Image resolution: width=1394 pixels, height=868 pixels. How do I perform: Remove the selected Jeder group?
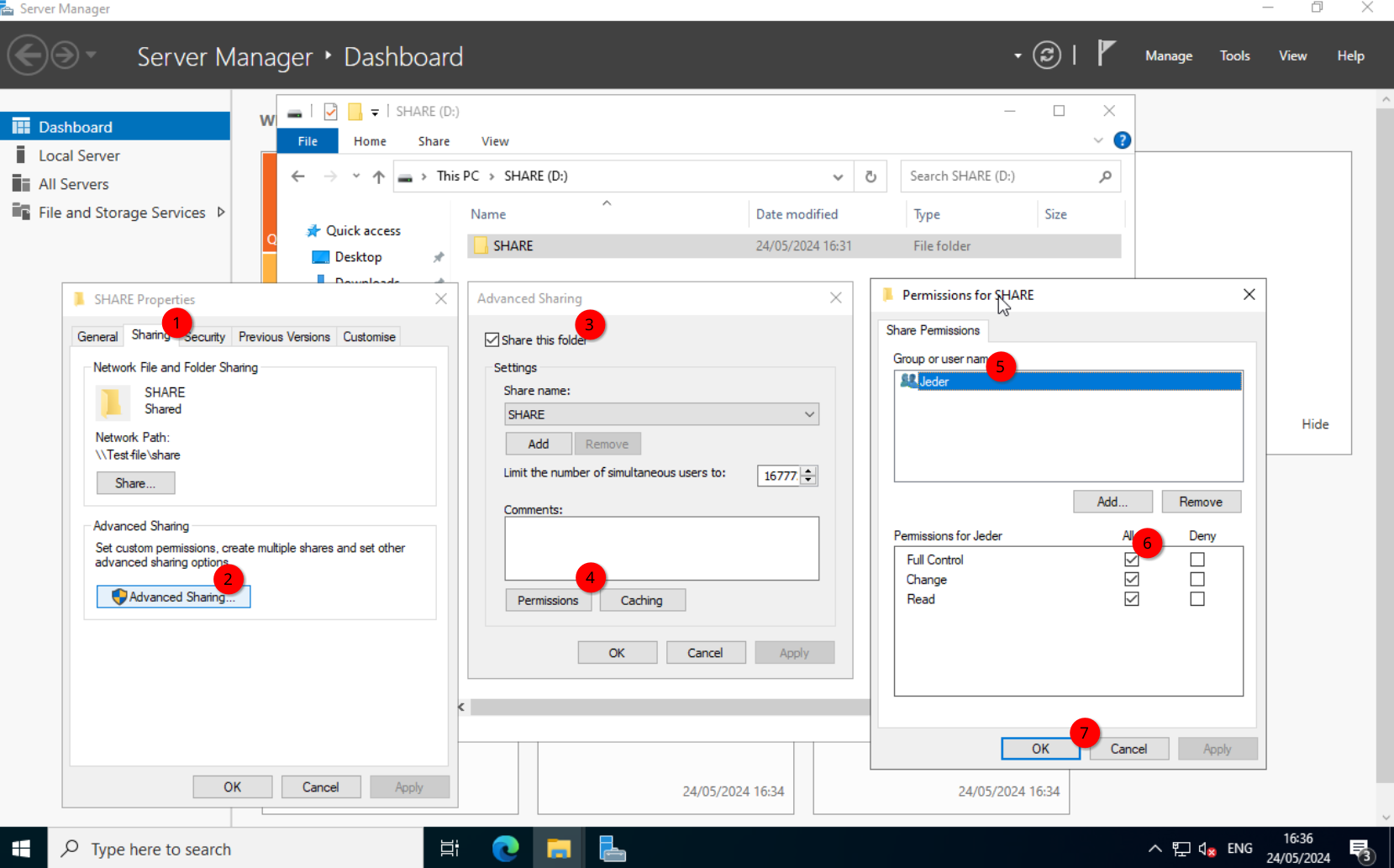pyautogui.click(x=1201, y=502)
